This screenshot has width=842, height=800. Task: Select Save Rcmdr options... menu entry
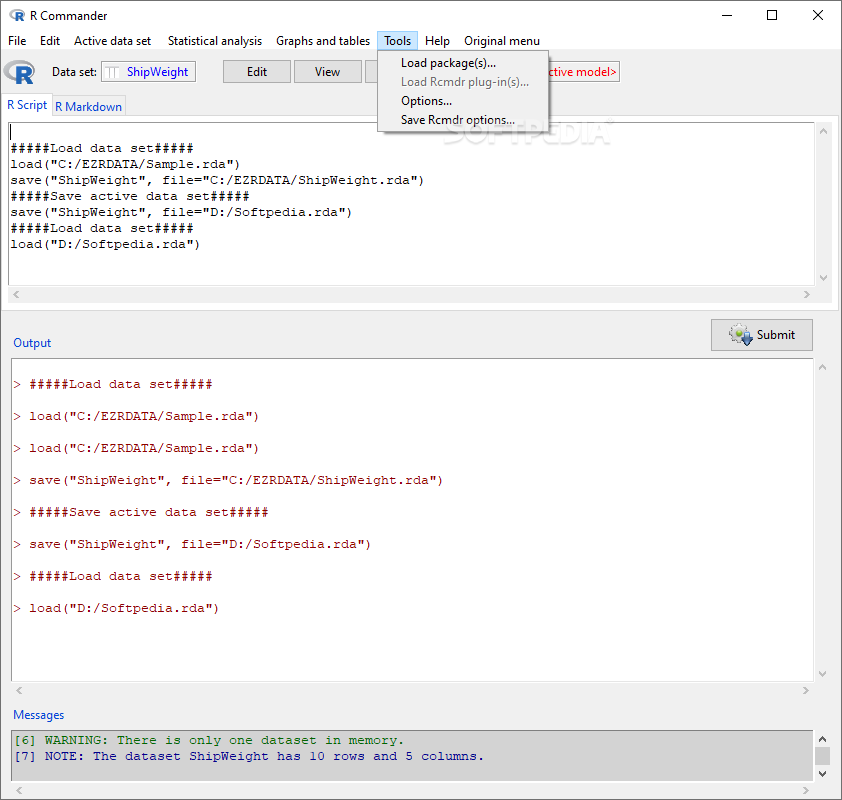click(463, 120)
